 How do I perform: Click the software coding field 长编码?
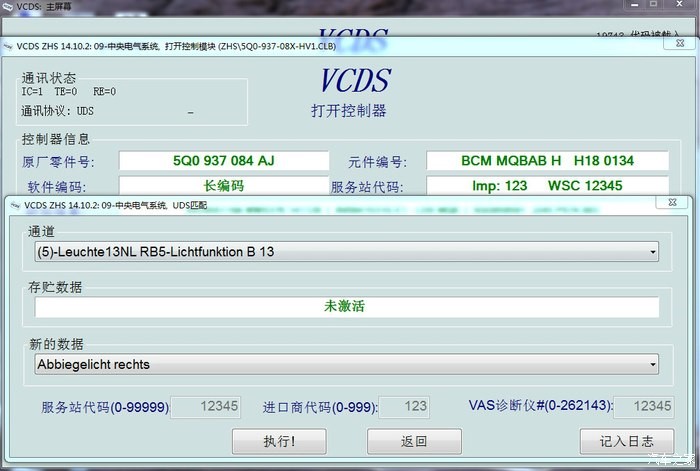pos(224,185)
